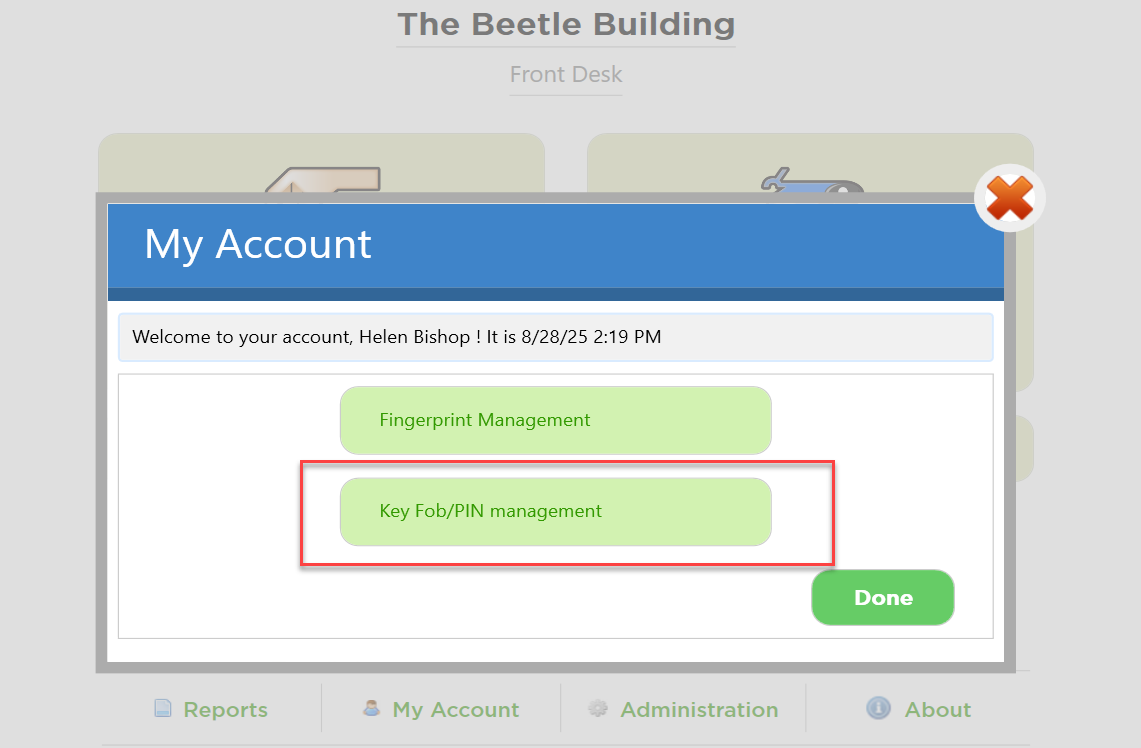1141x748 pixels.
Task: Open Fingerprint Management
Action: pos(555,420)
